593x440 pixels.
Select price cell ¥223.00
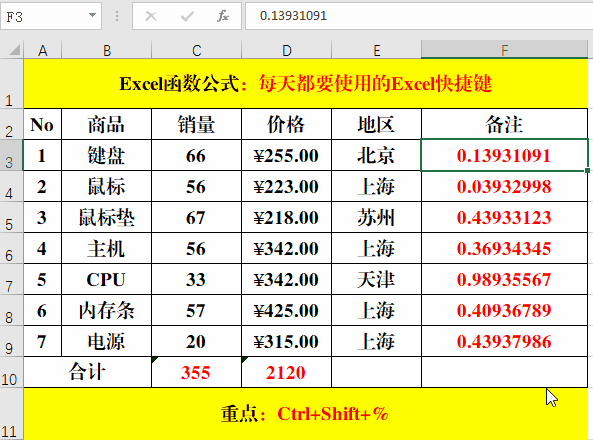(x=287, y=186)
